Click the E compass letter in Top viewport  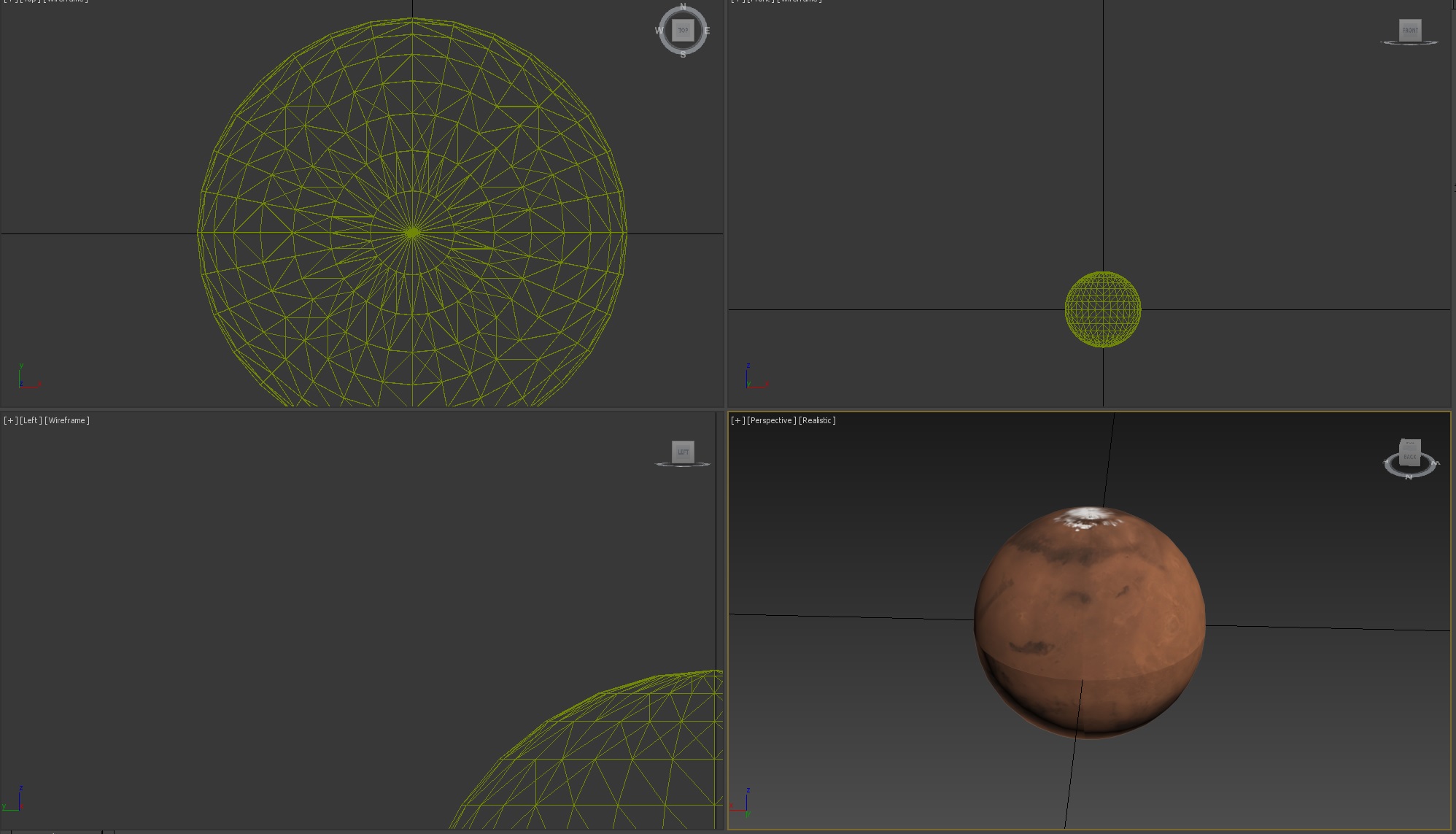(x=707, y=31)
